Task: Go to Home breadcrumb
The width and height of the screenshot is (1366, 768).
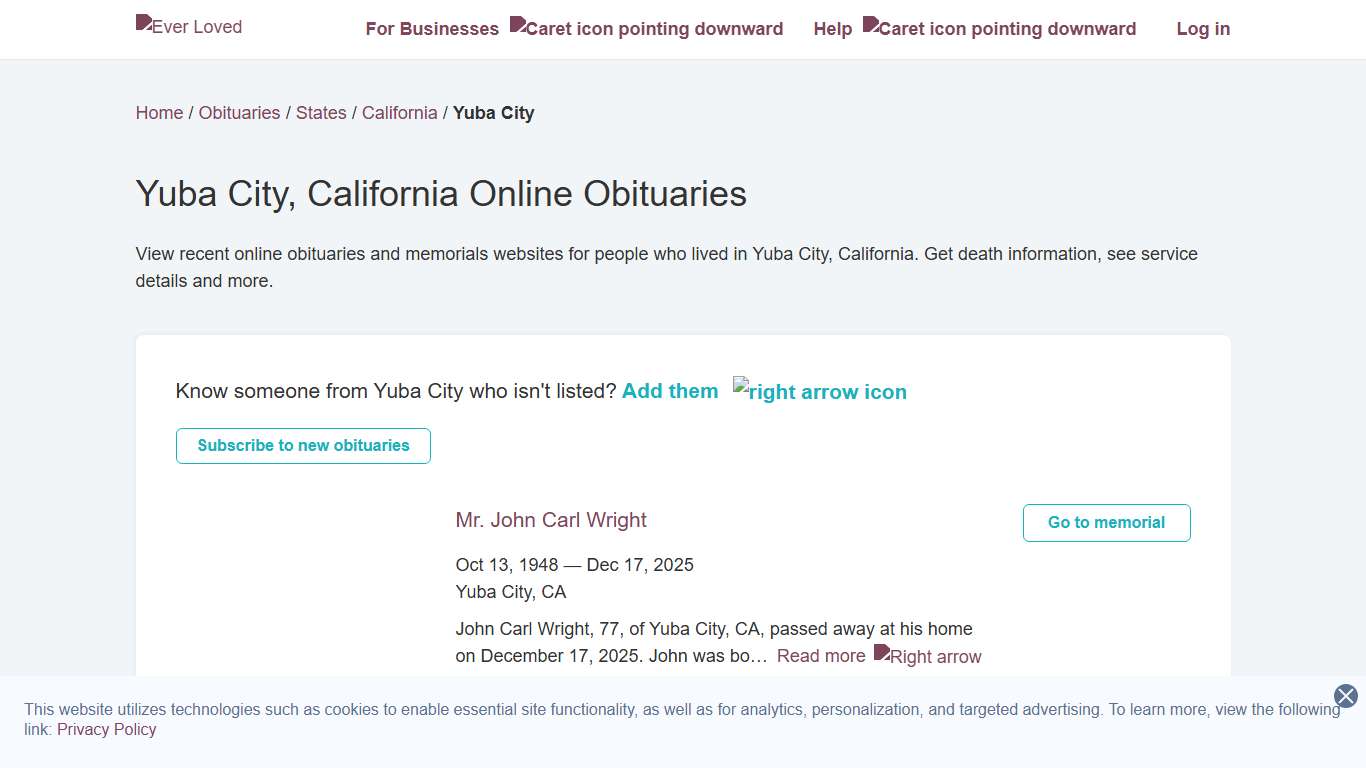Action: point(159,113)
